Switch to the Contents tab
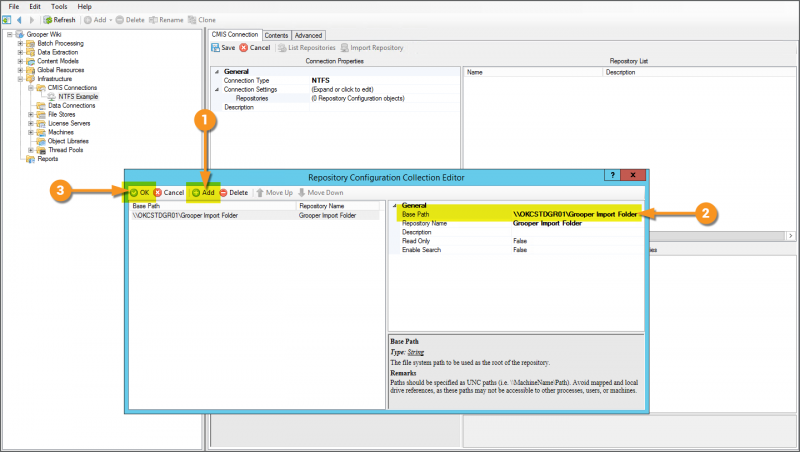This screenshot has height=452, width=800. click(276, 35)
